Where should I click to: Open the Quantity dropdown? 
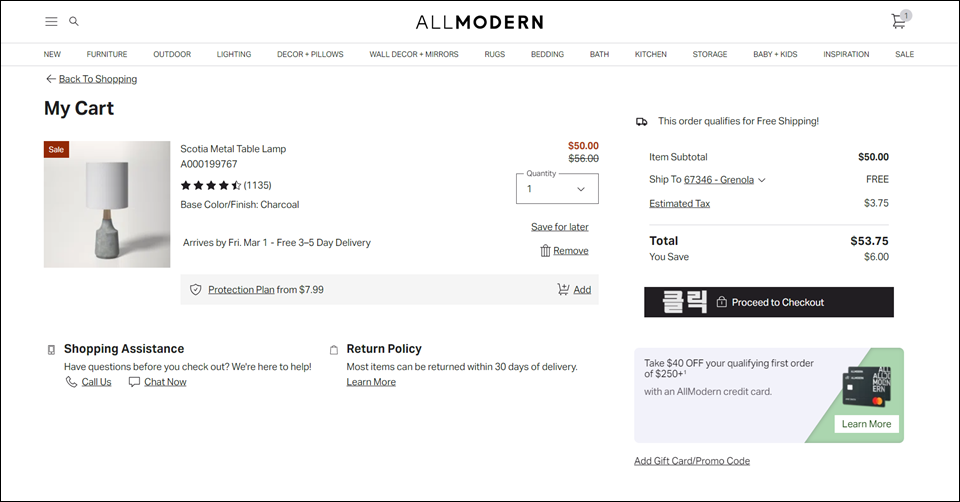coord(557,189)
